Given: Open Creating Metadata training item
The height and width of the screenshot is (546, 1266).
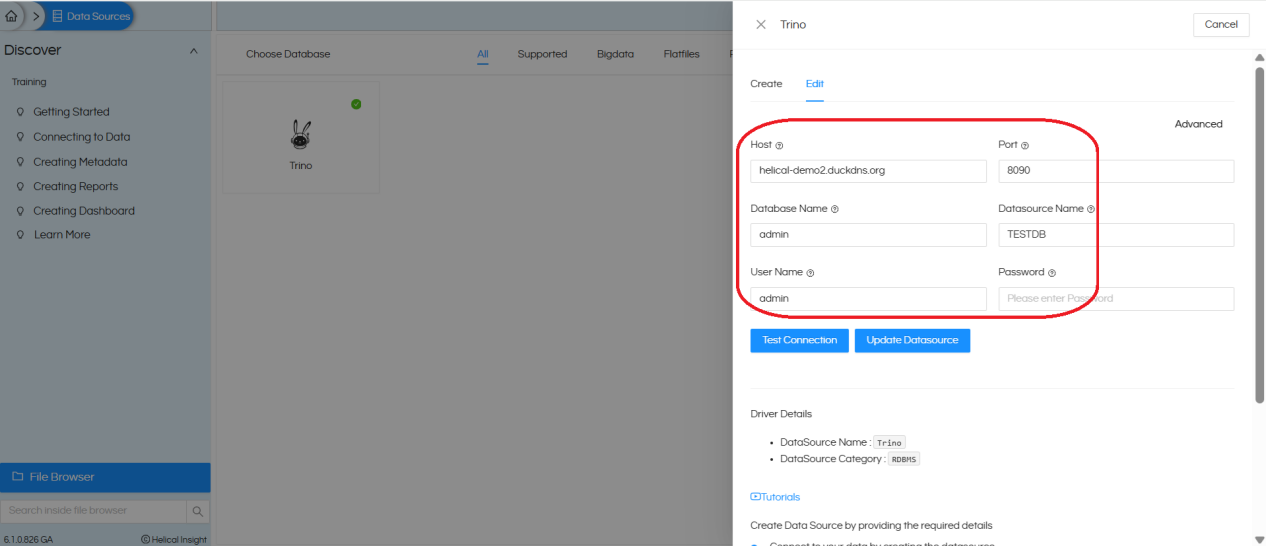Looking at the screenshot, I should coord(80,162).
